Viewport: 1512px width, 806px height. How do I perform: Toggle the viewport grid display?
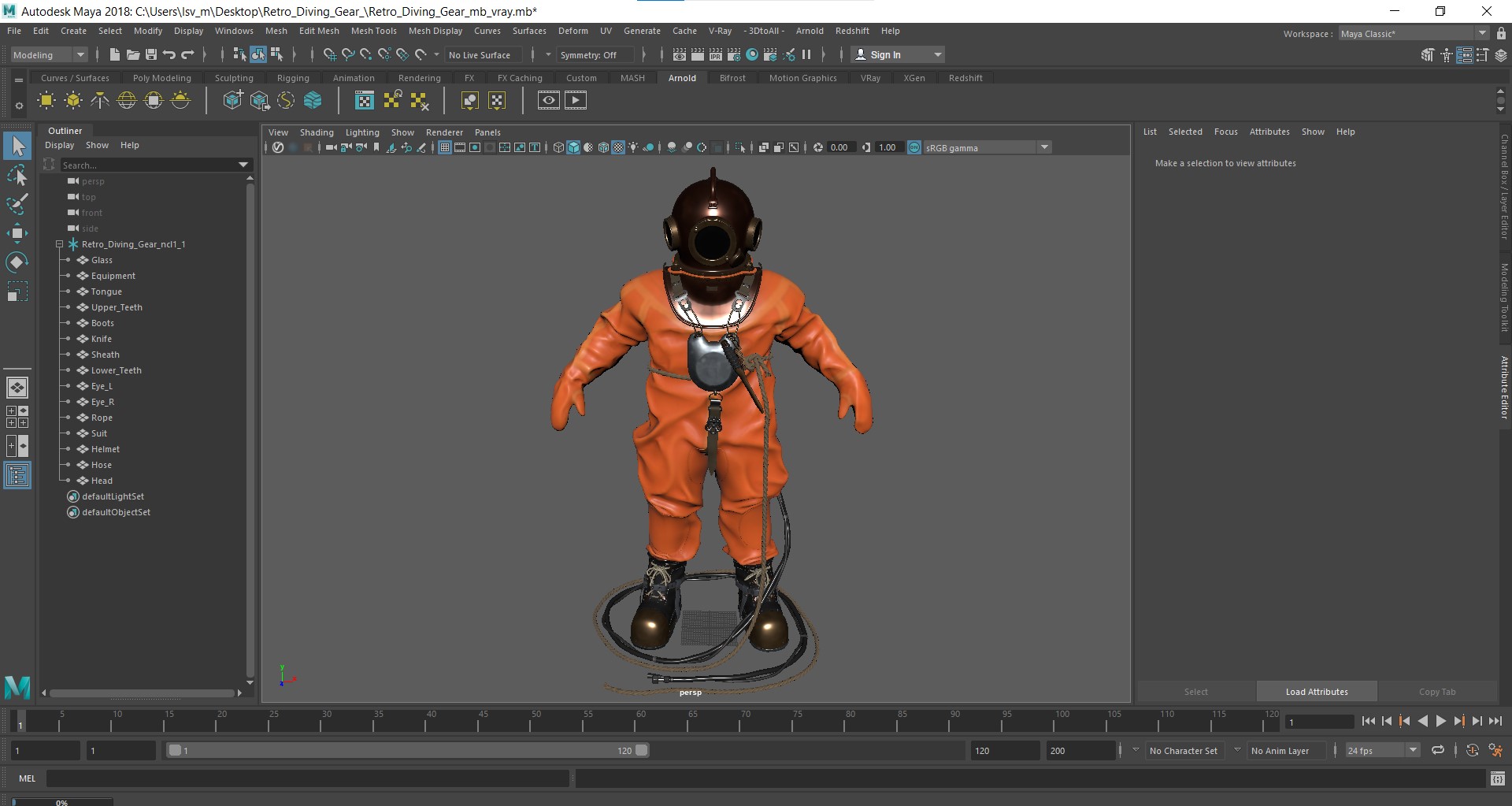445,147
